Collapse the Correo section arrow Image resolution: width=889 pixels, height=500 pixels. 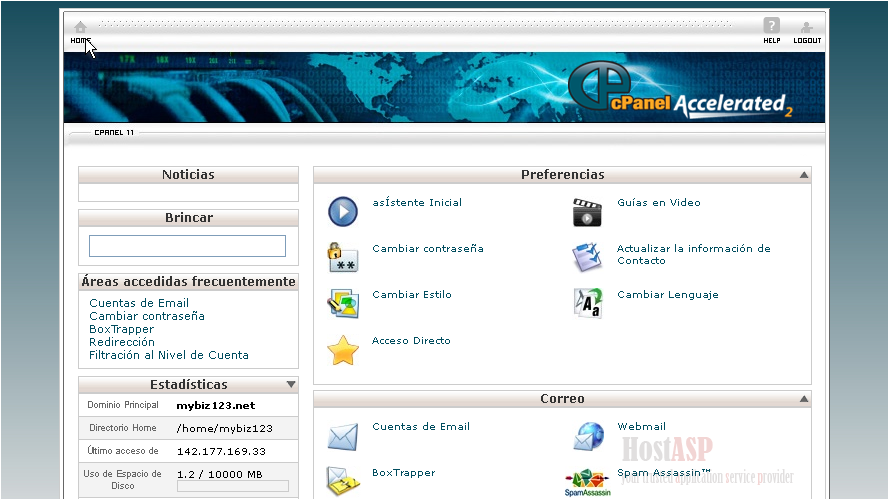[x=804, y=399]
